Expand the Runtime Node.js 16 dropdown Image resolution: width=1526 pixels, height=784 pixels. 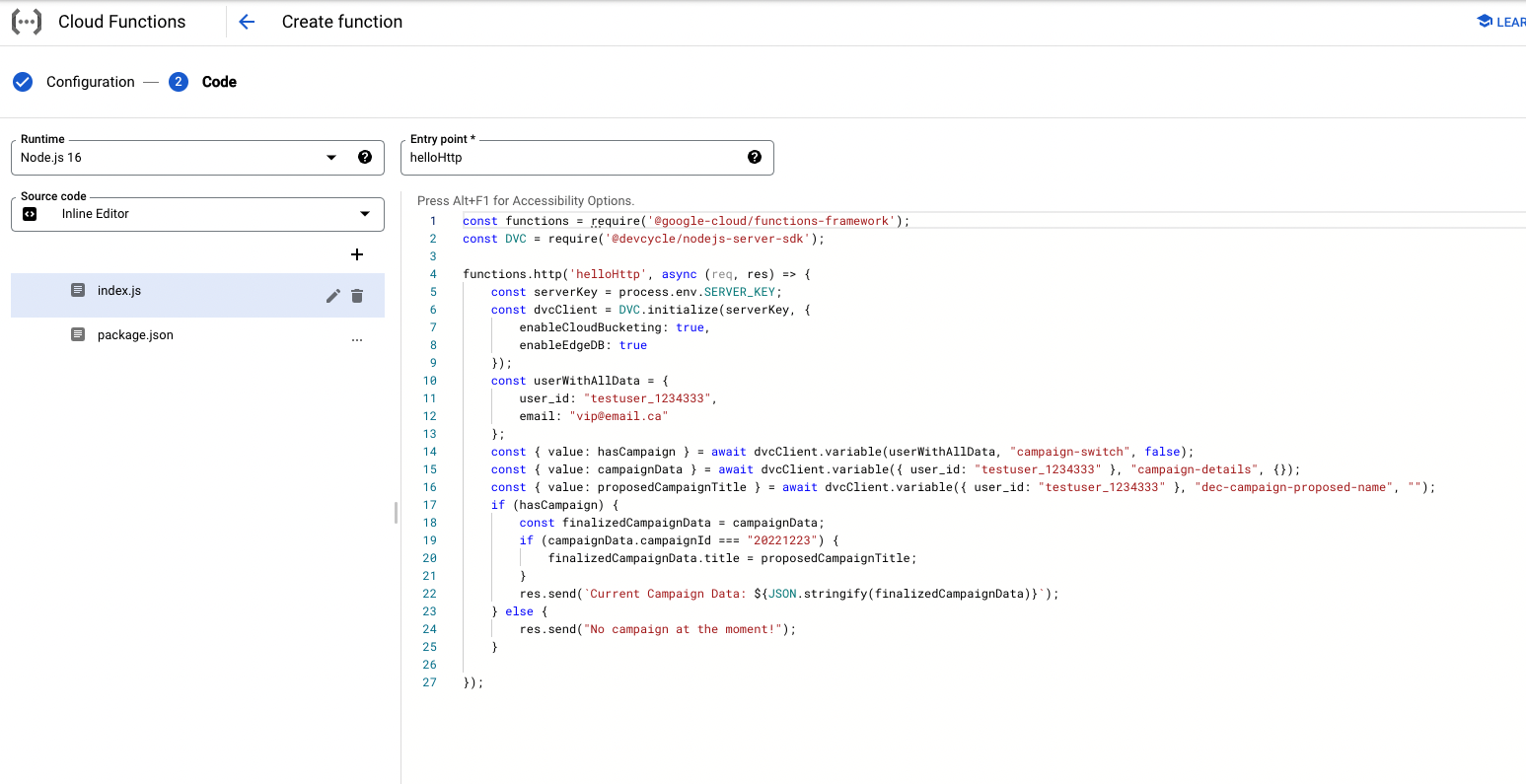[331, 158]
